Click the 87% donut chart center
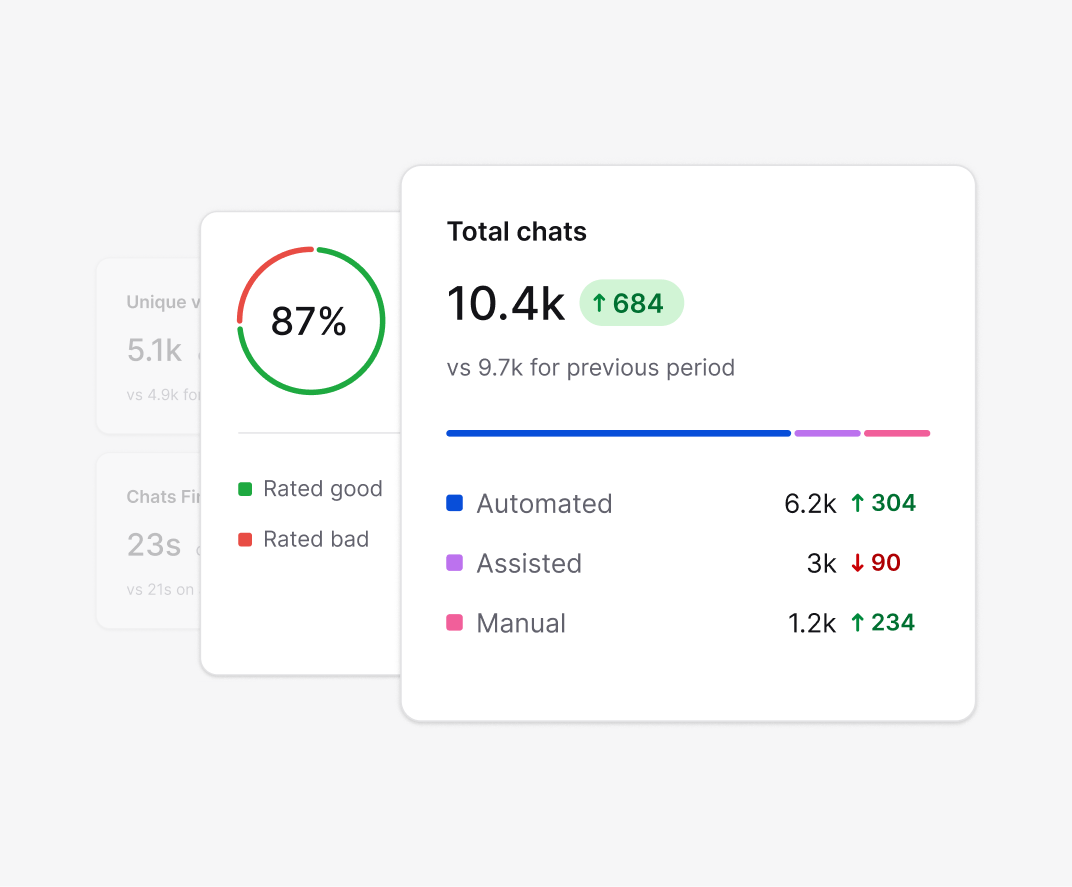Screen dimensions: 1072x887 [310, 320]
